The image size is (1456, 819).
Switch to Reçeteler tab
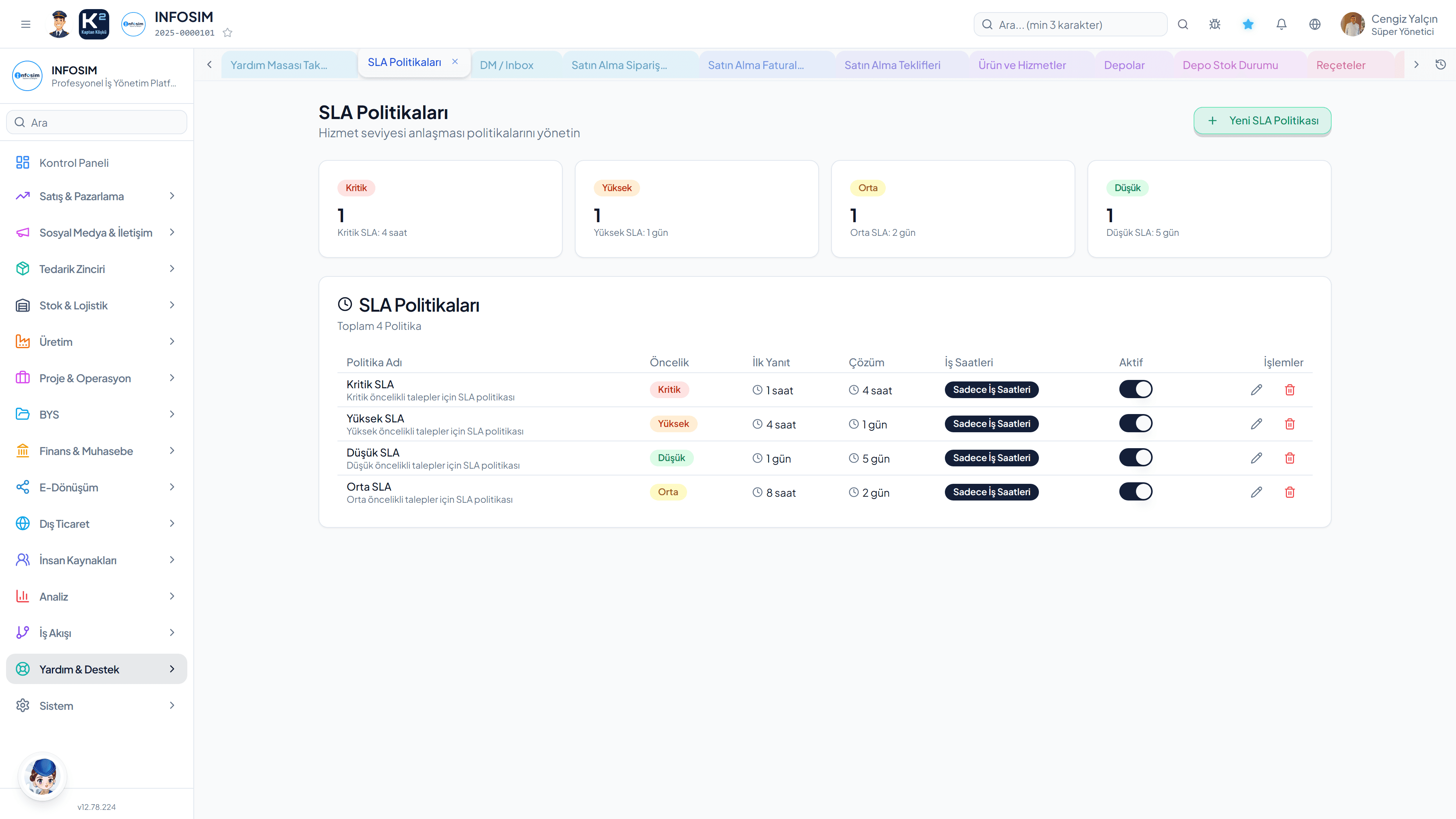pos(1350,65)
